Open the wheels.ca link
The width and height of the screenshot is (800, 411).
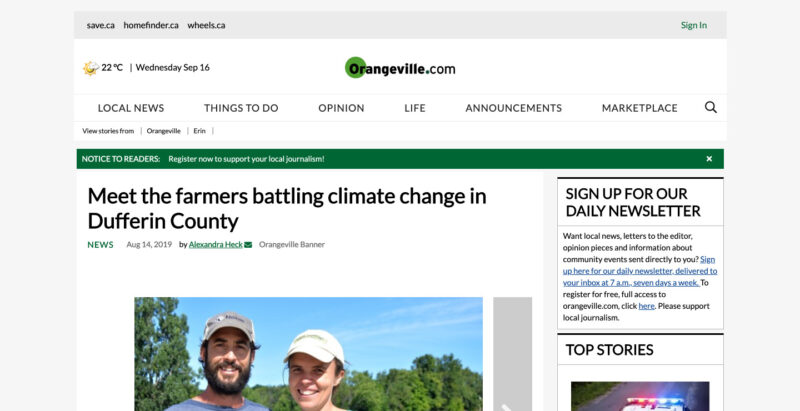(x=206, y=25)
